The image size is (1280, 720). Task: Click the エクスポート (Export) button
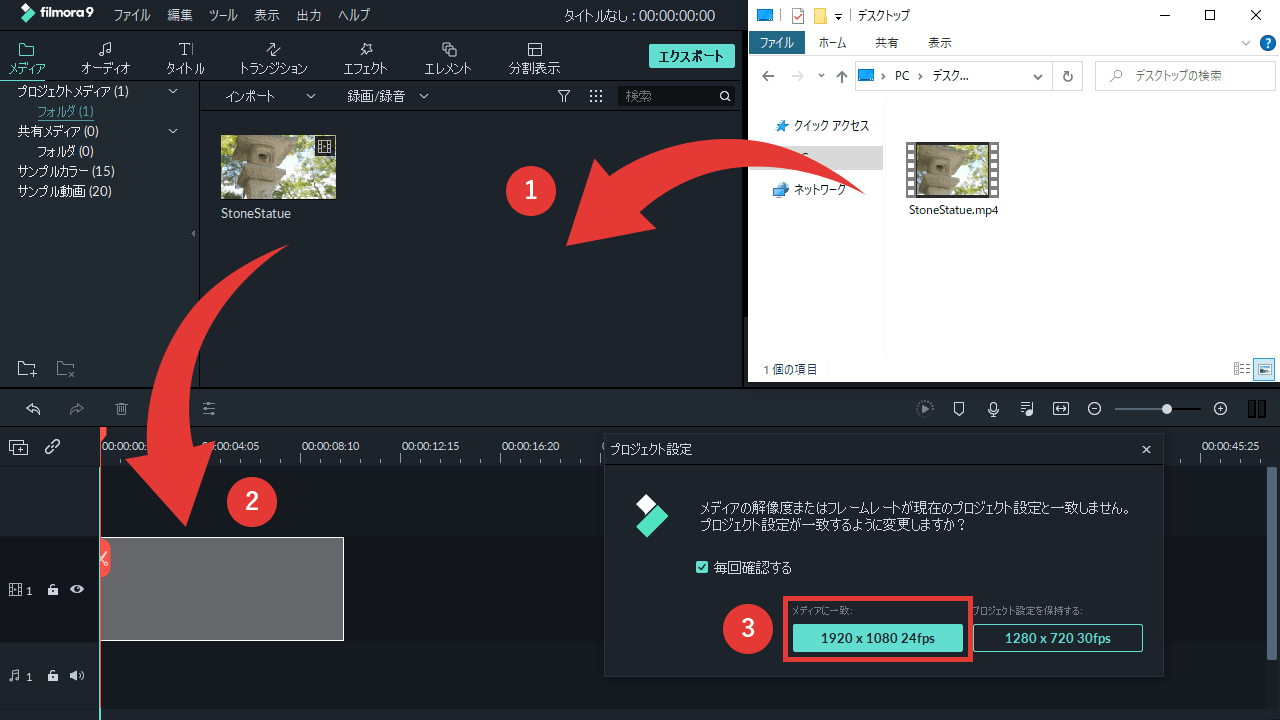click(691, 56)
